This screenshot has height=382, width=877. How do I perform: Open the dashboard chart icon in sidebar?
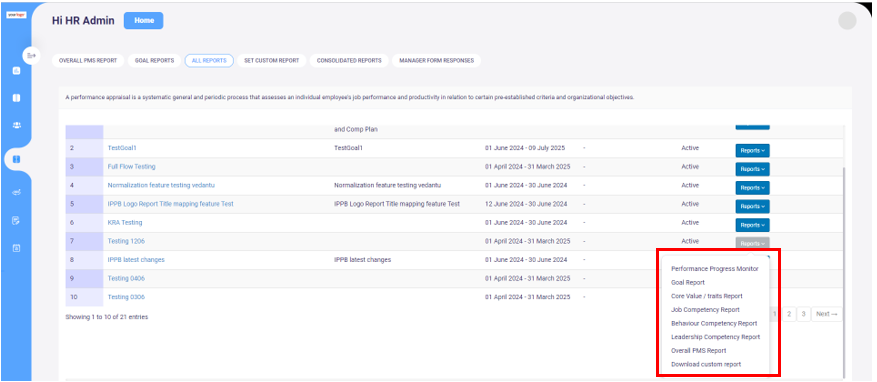click(16, 70)
